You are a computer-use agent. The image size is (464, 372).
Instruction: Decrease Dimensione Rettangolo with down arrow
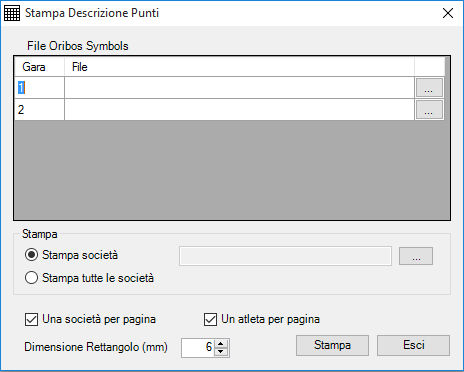pos(221,352)
